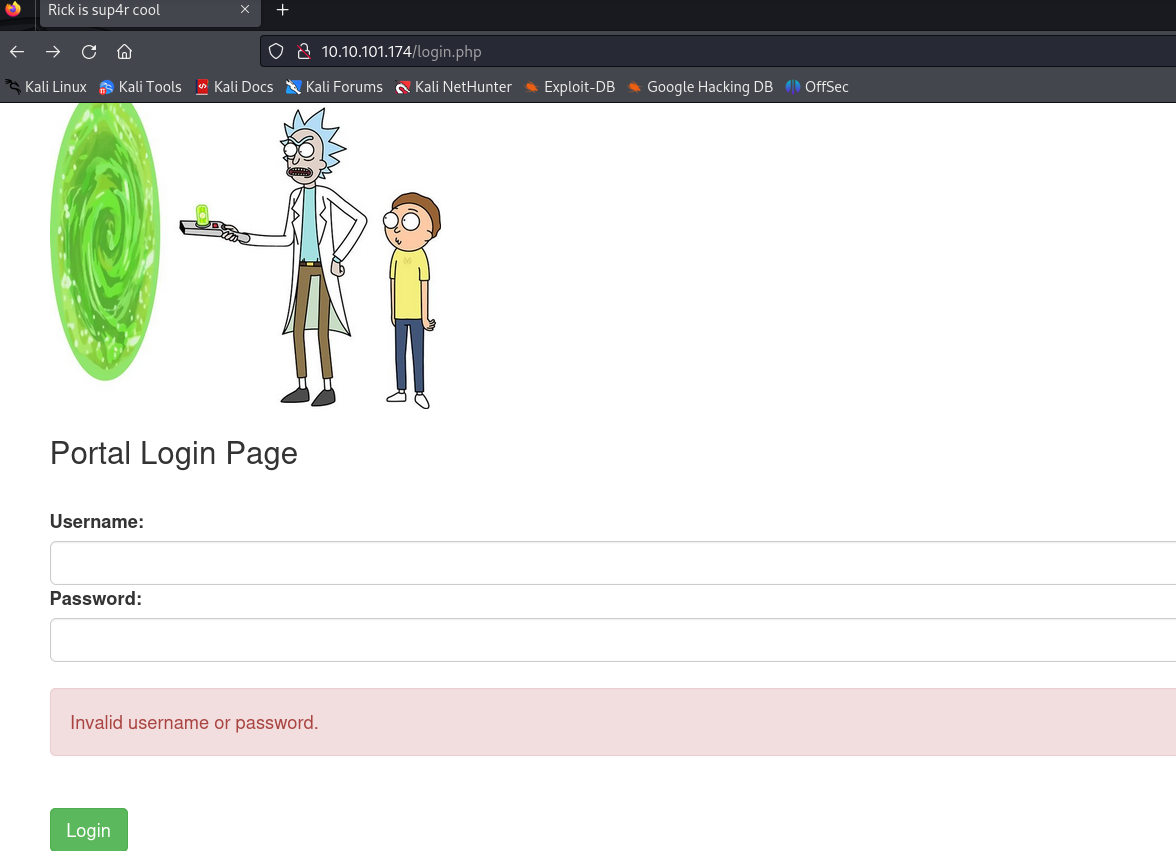This screenshot has width=1176, height=851.
Task: Click the browser forward arrow
Action: pos(53,52)
